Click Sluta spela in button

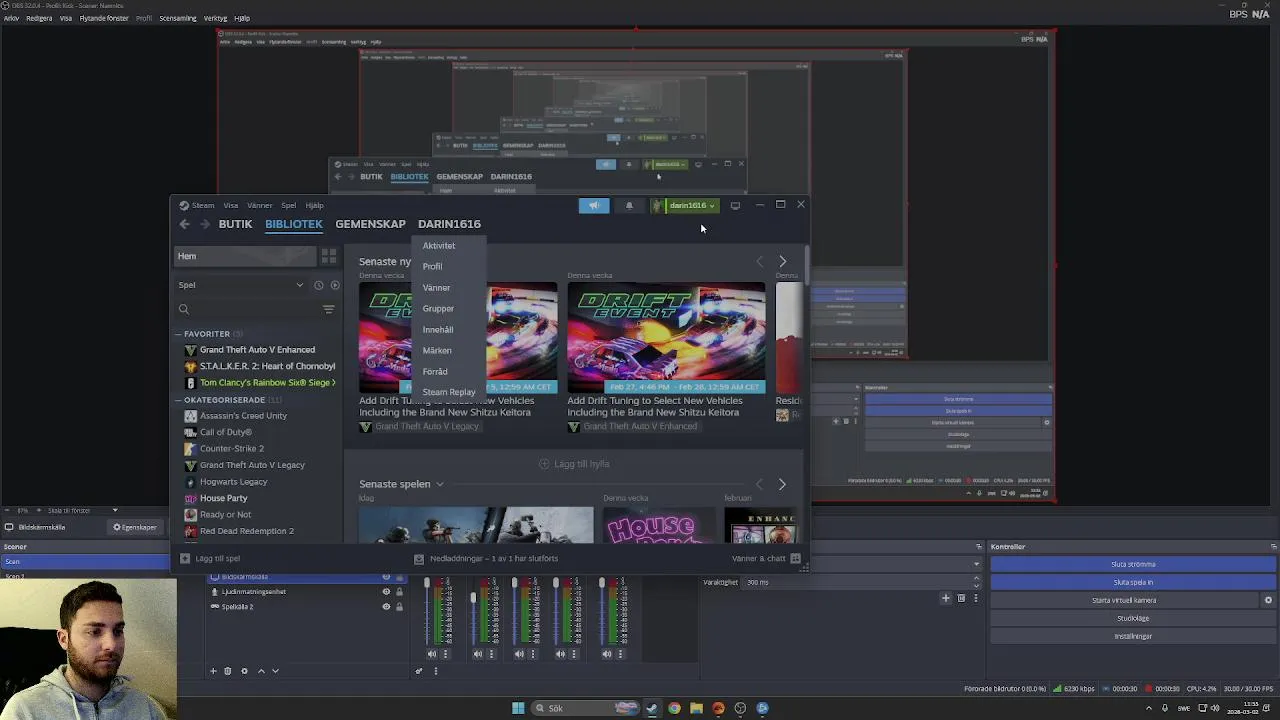pyautogui.click(x=1133, y=582)
